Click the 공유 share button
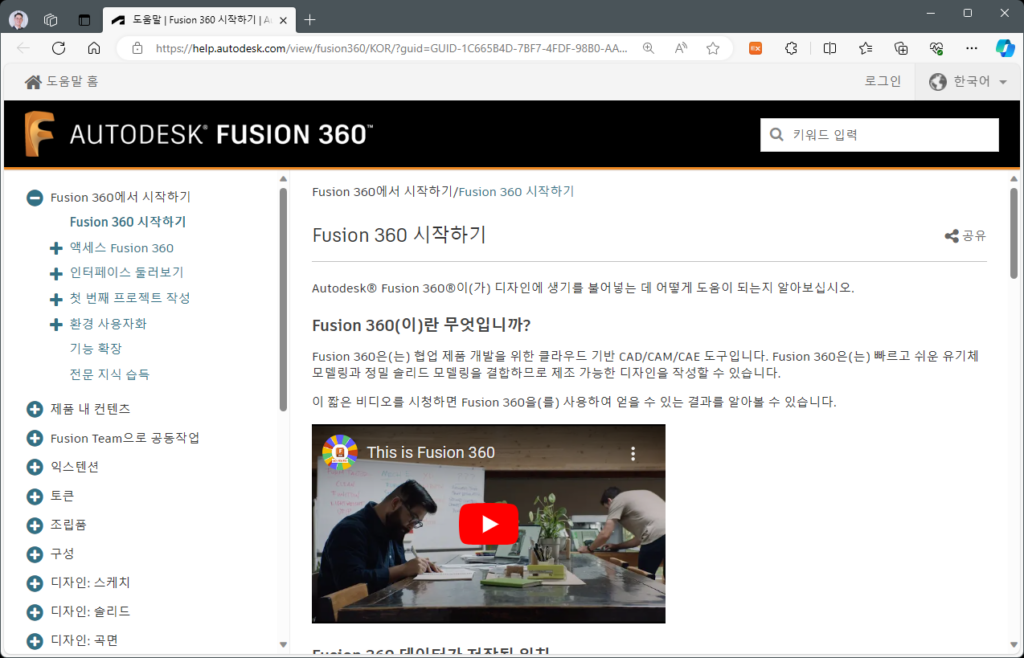 coord(965,236)
